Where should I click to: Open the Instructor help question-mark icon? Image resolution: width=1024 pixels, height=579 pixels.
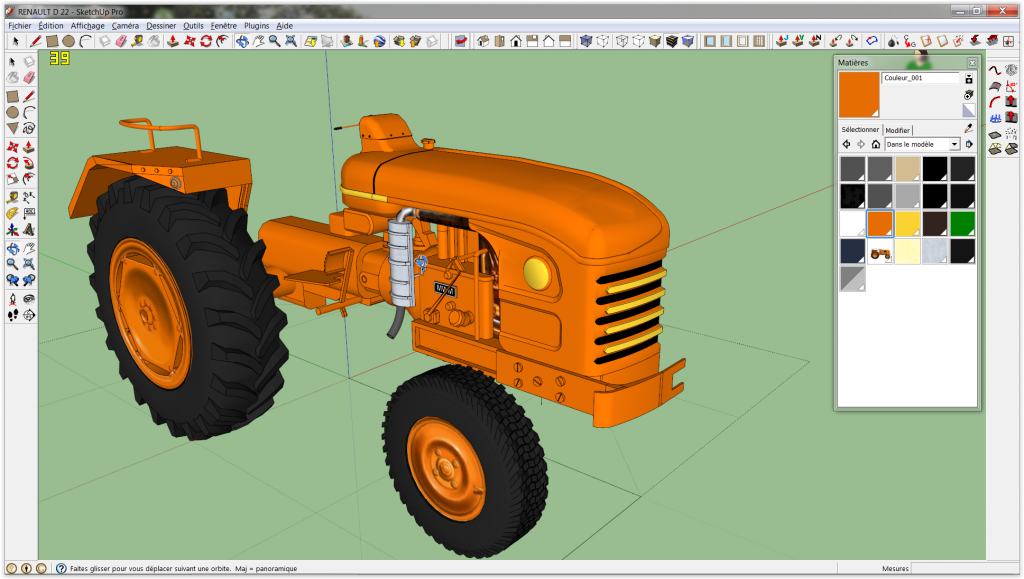(61, 569)
